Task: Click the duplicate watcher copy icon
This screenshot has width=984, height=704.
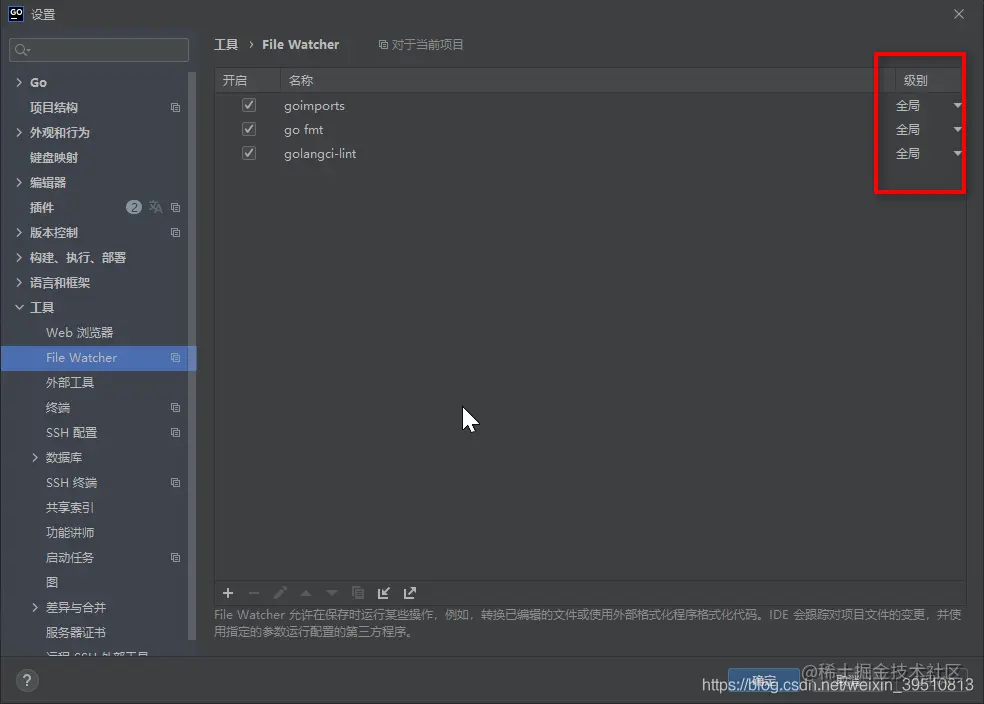Action: pos(357,593)
